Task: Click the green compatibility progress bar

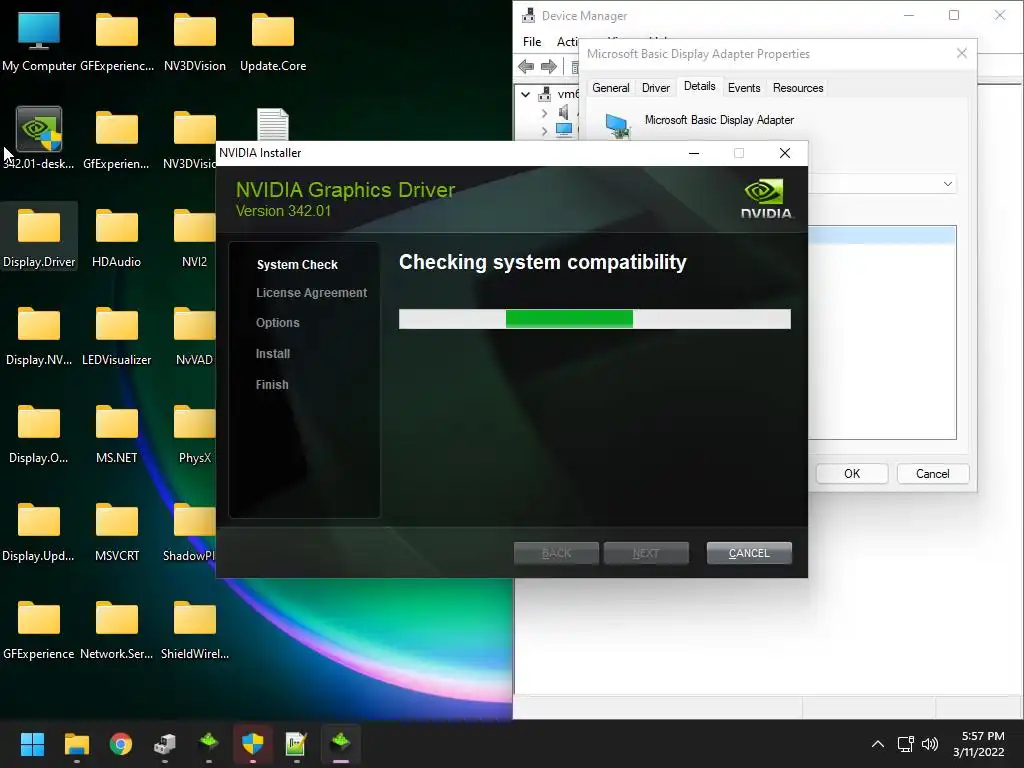Action: pyautogui.click(x=595, y=319)
